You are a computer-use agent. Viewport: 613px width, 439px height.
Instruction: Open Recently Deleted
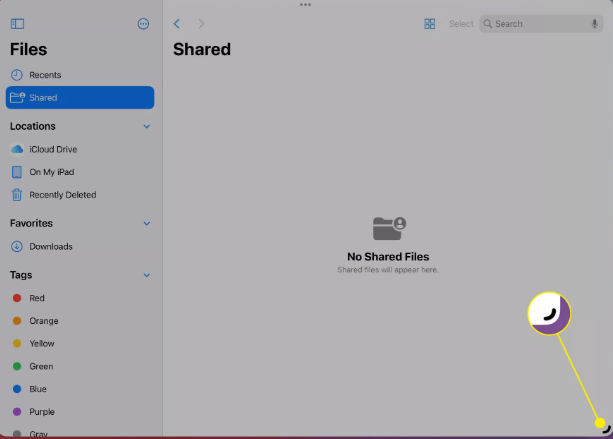click(80, 195)
